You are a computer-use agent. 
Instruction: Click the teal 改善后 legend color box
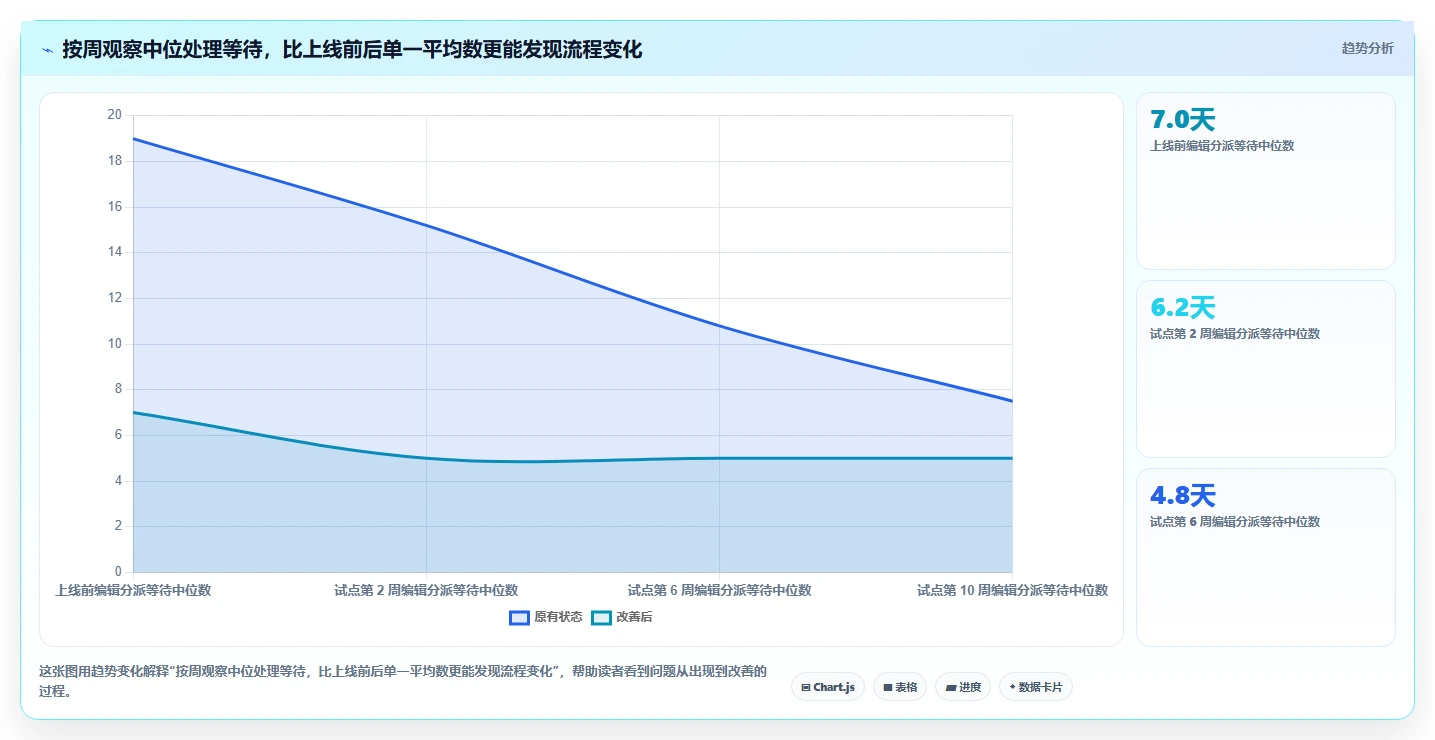coord(601,617)
